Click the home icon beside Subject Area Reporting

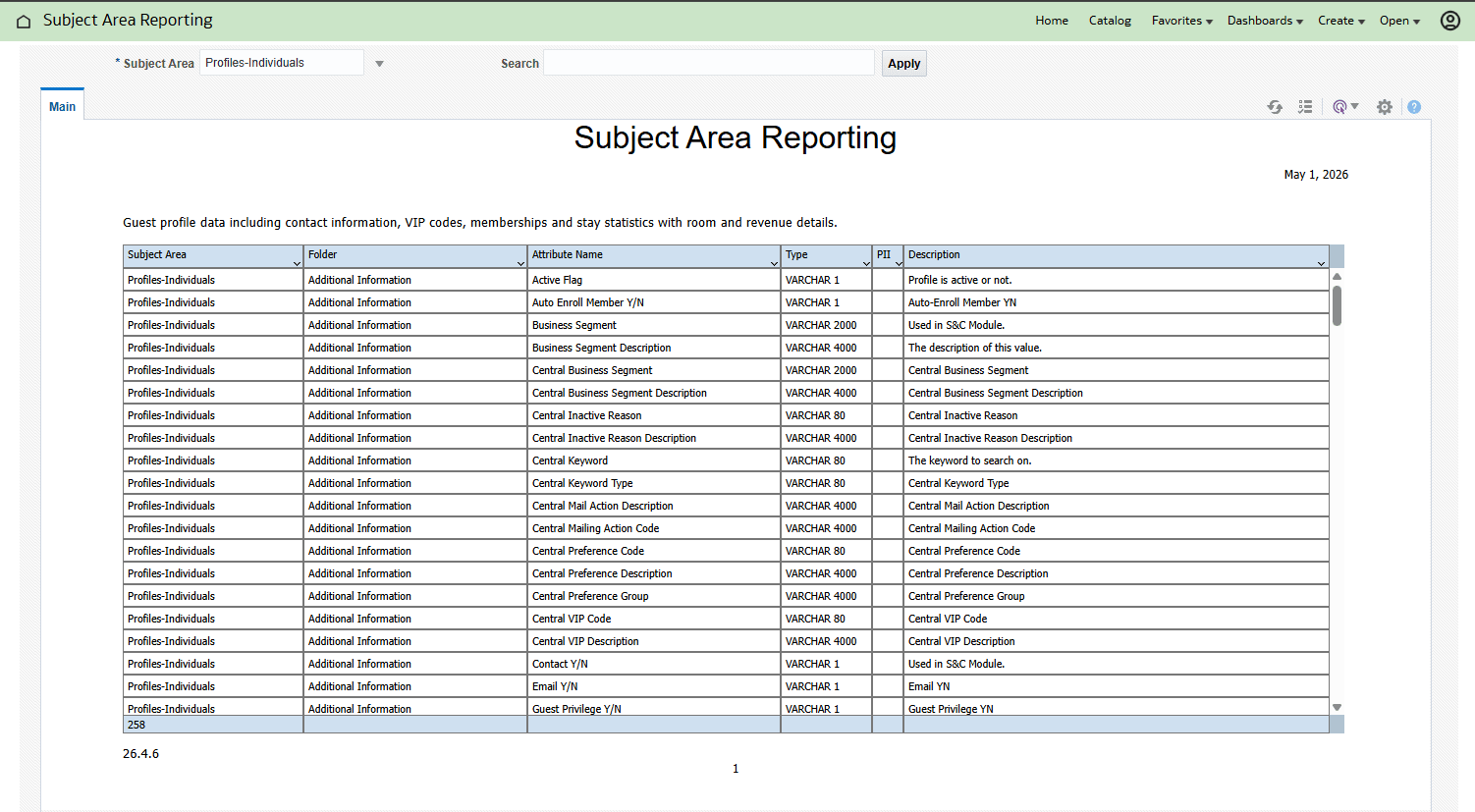24,21
